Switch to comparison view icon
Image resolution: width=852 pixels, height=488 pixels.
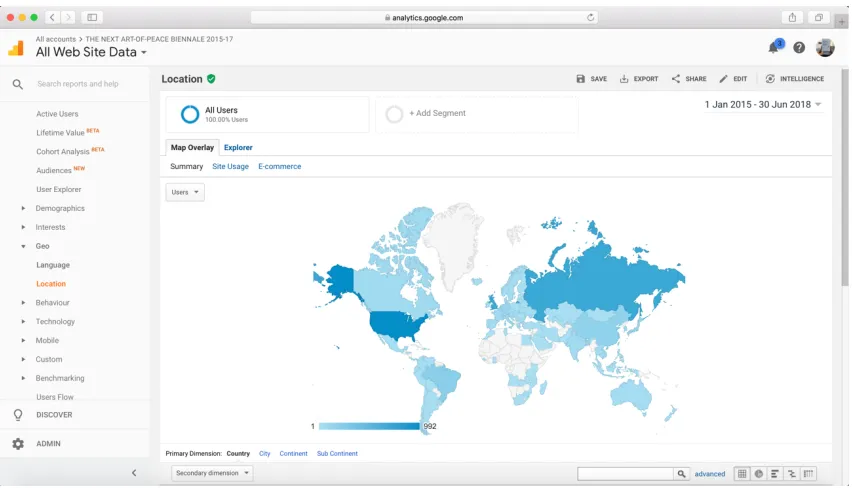tap(792, 474)
